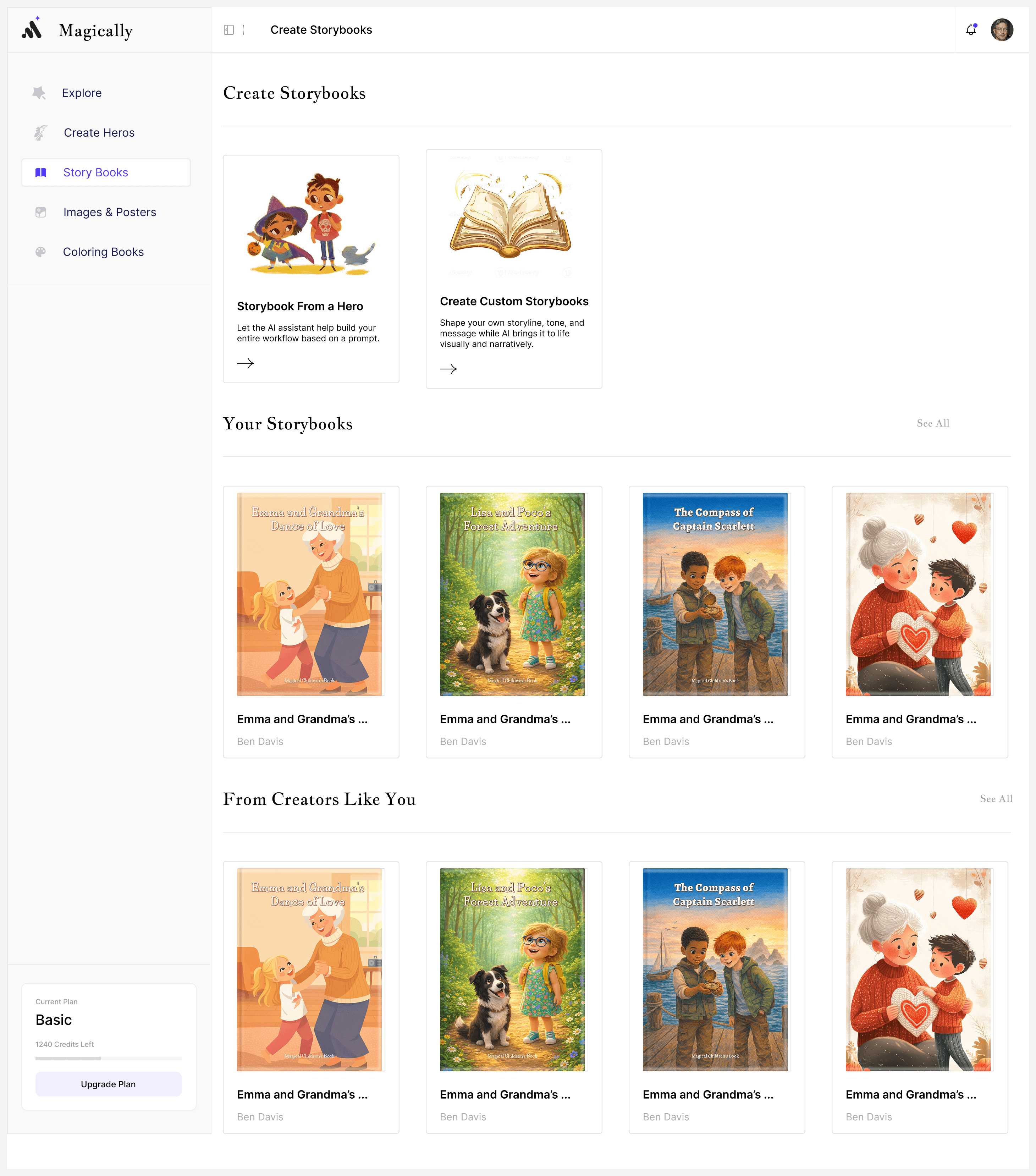
Task: Open the Storybook From a Hero card
Action: point(311,269)
